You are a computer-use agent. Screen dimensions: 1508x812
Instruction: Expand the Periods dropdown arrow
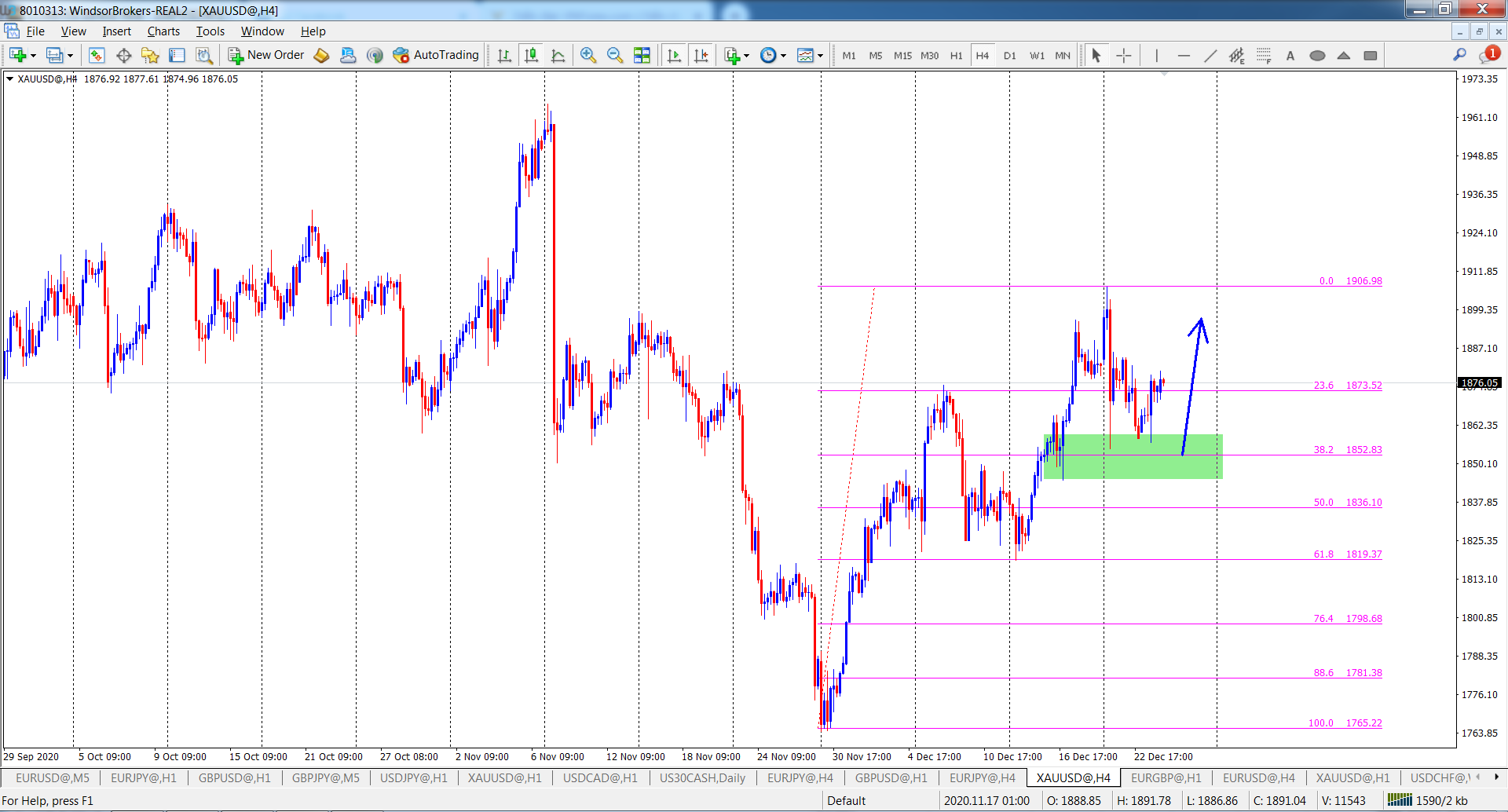[783, 56]
